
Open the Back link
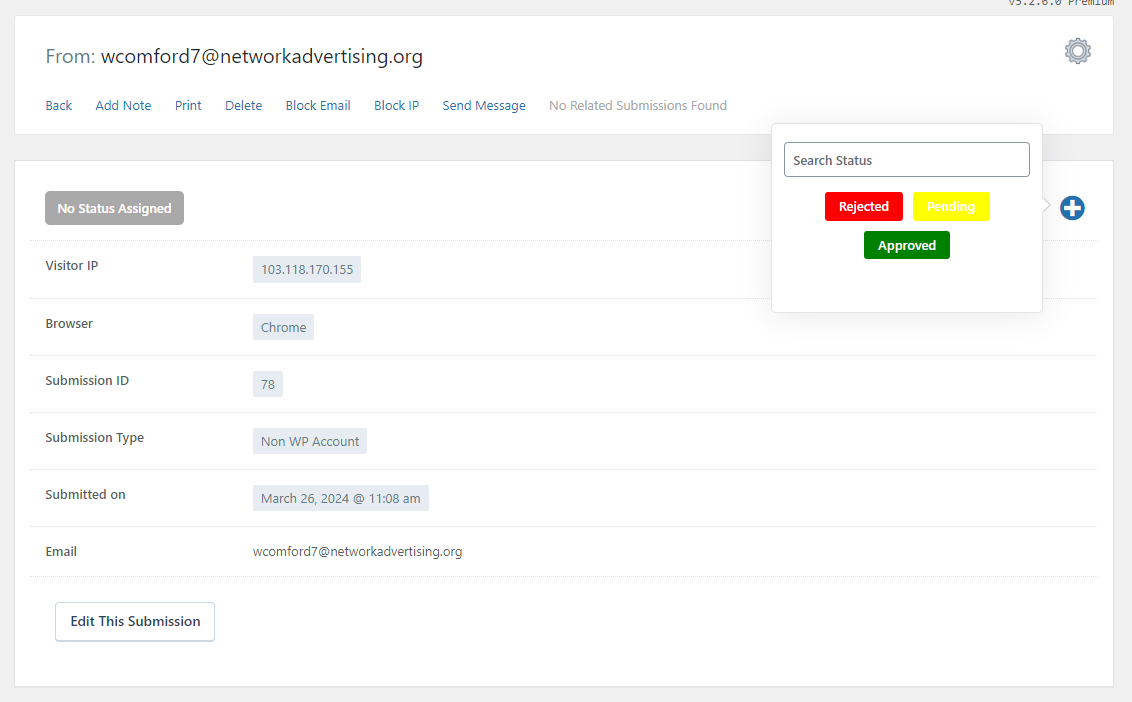click(58, 105)
